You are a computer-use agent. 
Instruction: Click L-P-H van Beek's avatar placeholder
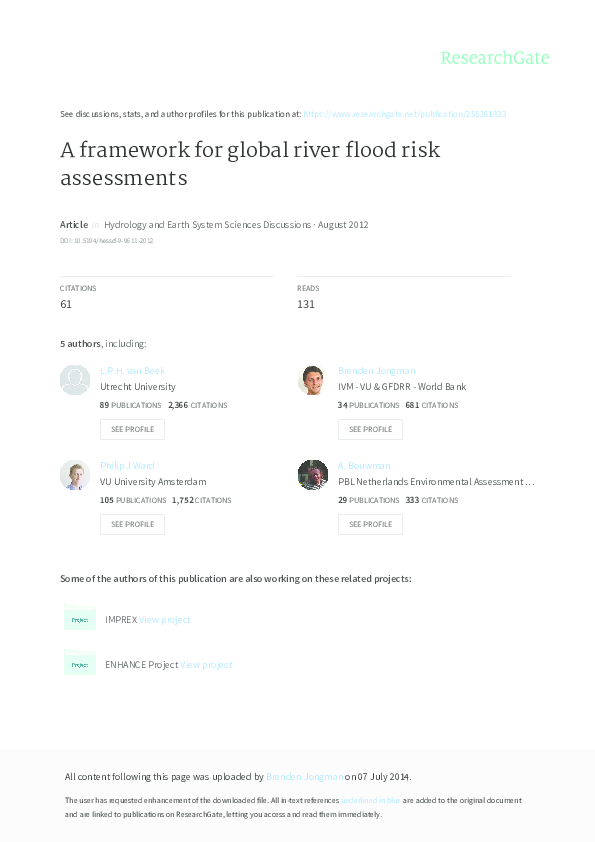[x=74, y=379]
